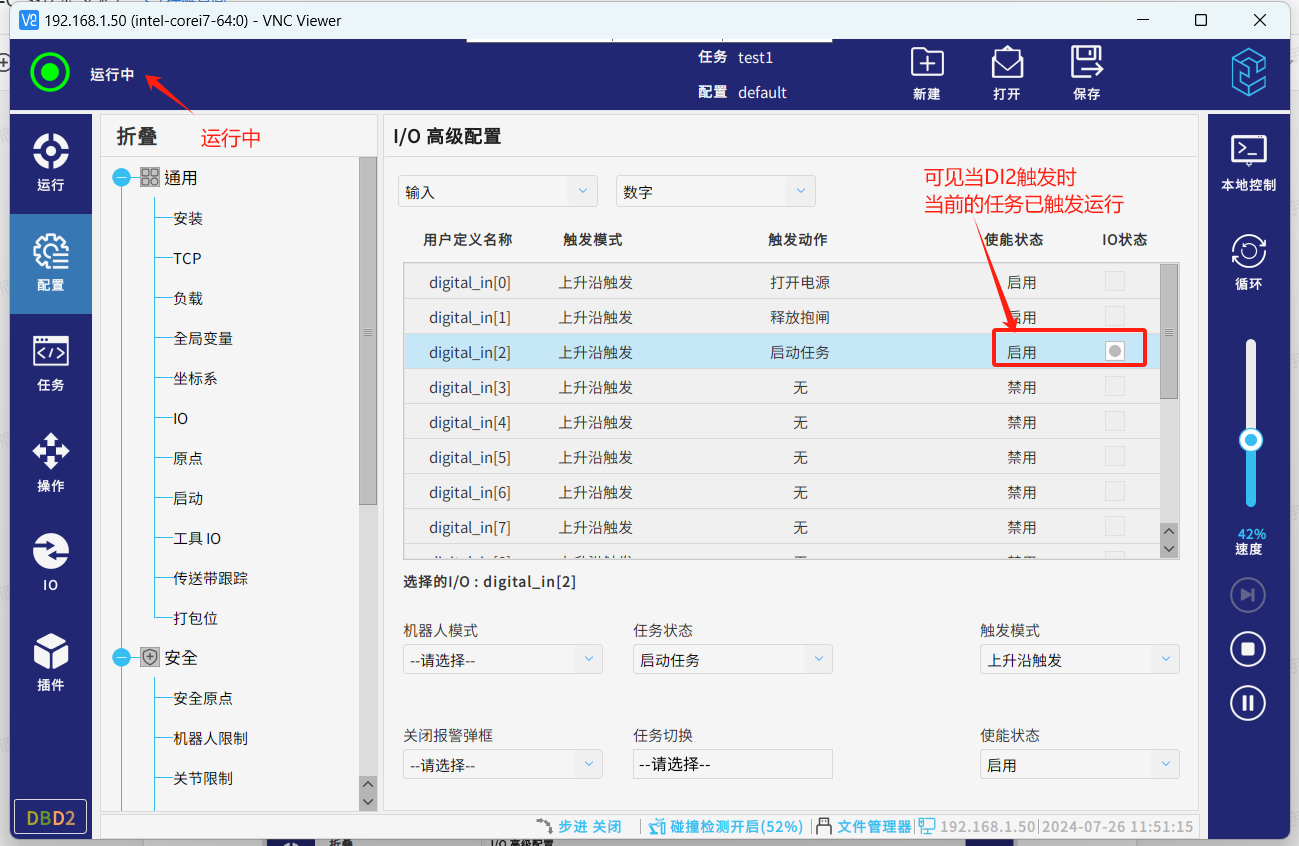Collapse the 通用 tree section
The width and height of the screenshot is (1299, 846).
coord(122,178)
